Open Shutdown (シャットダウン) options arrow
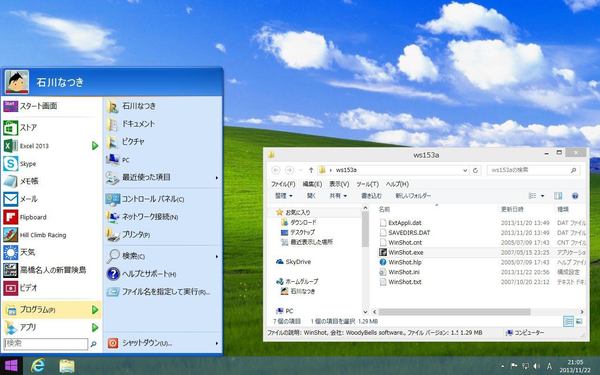 tap(217, 343)
